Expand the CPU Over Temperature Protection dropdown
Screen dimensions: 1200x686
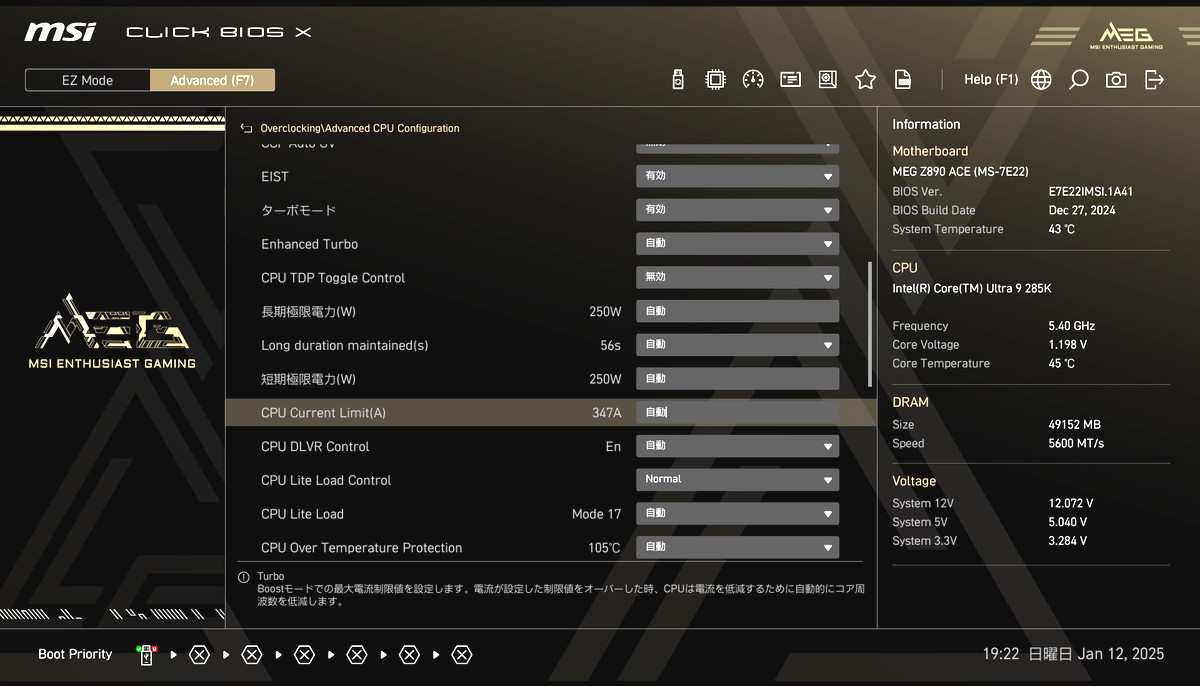[x=738, y=548]
